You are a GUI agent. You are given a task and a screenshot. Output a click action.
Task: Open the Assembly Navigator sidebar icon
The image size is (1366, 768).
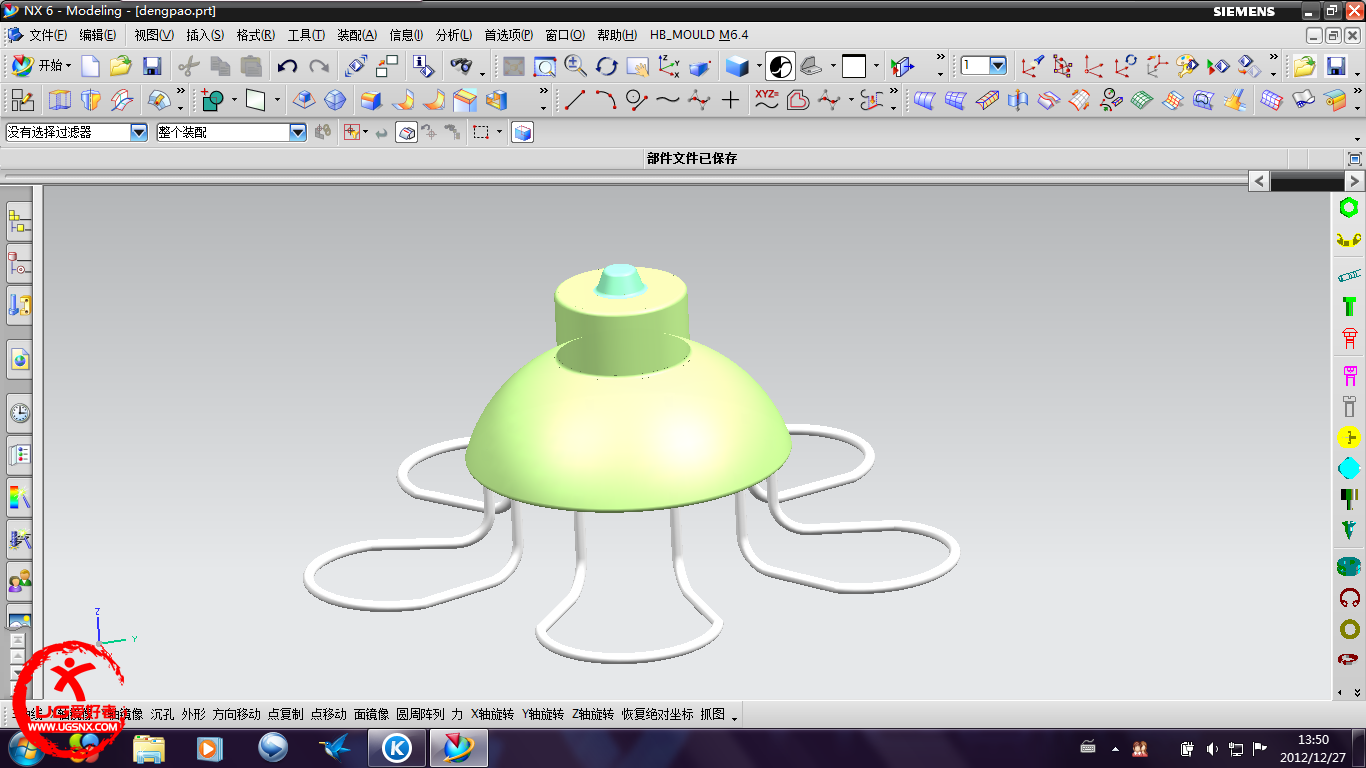coord(20,223)
